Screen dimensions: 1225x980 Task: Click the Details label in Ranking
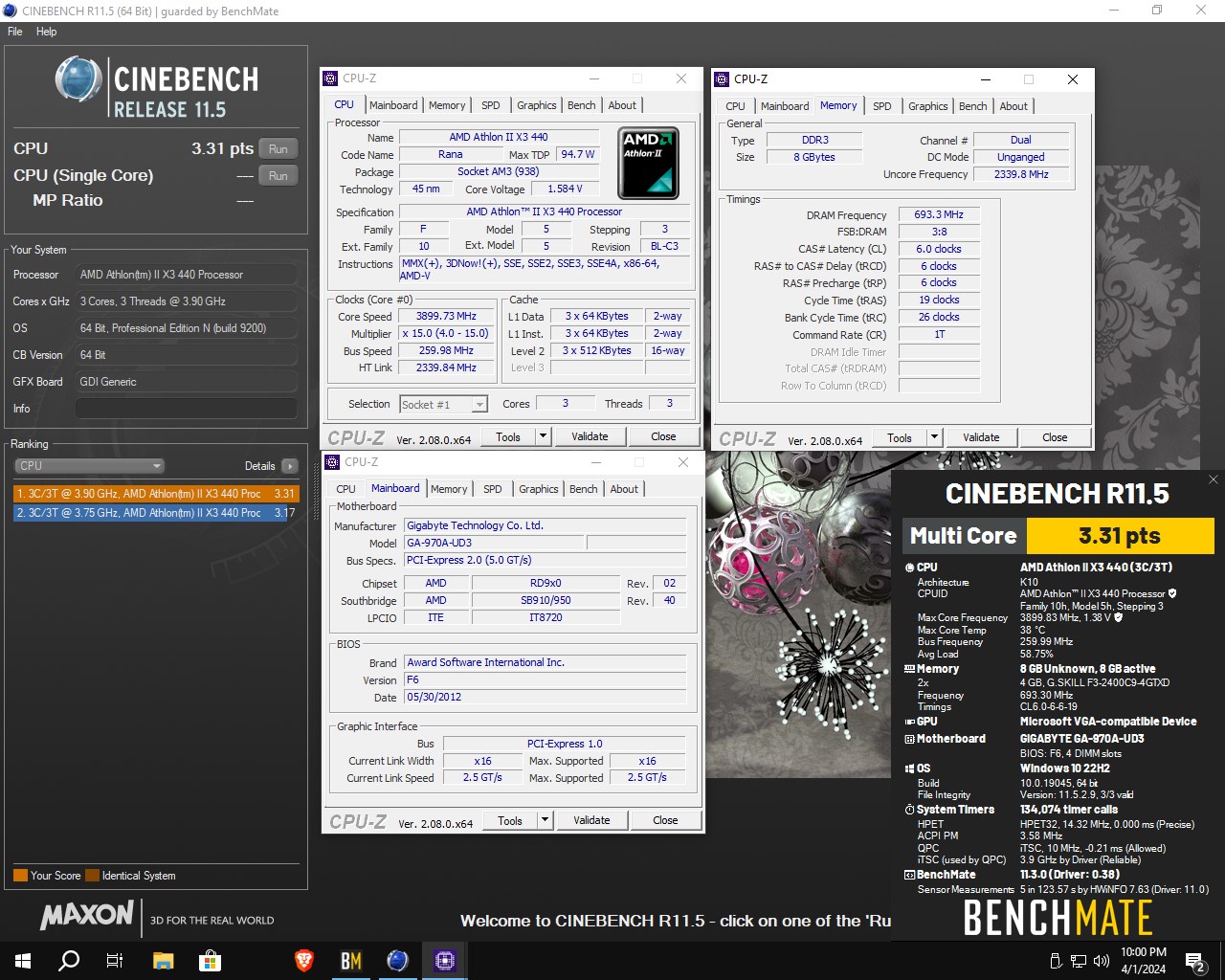259,466
